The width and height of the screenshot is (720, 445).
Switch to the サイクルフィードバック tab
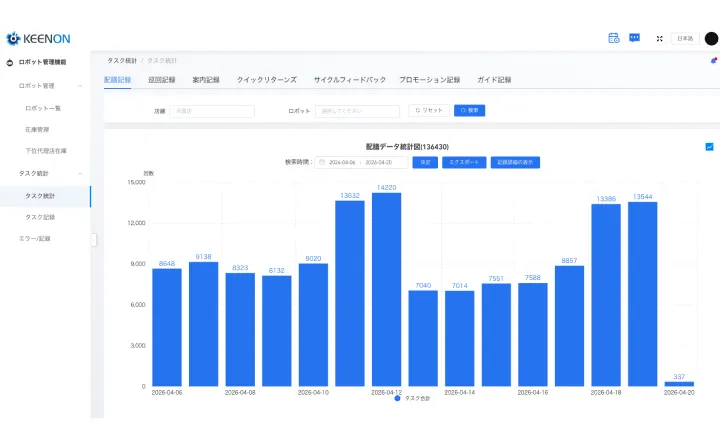(x=349, y=79)
